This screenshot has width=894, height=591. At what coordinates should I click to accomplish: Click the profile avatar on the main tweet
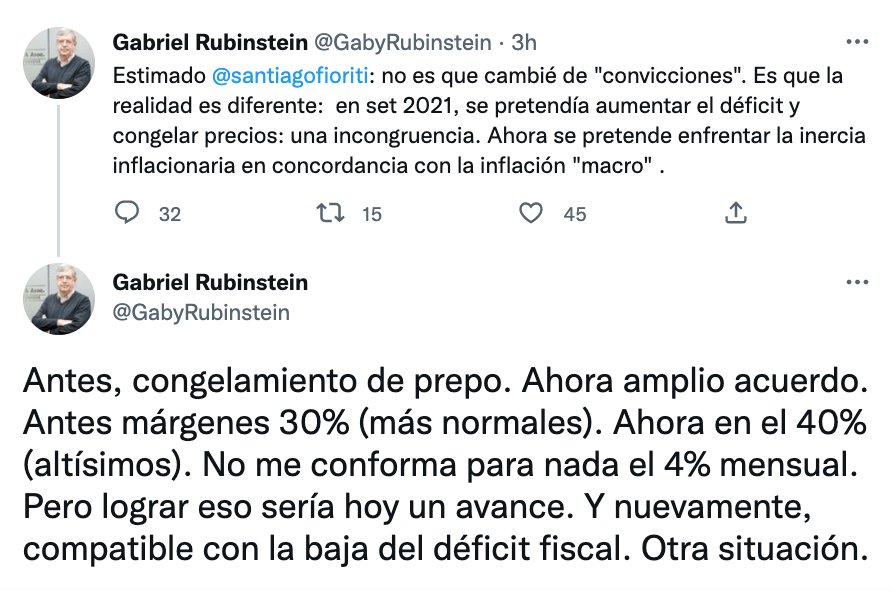tap(58, 299)
